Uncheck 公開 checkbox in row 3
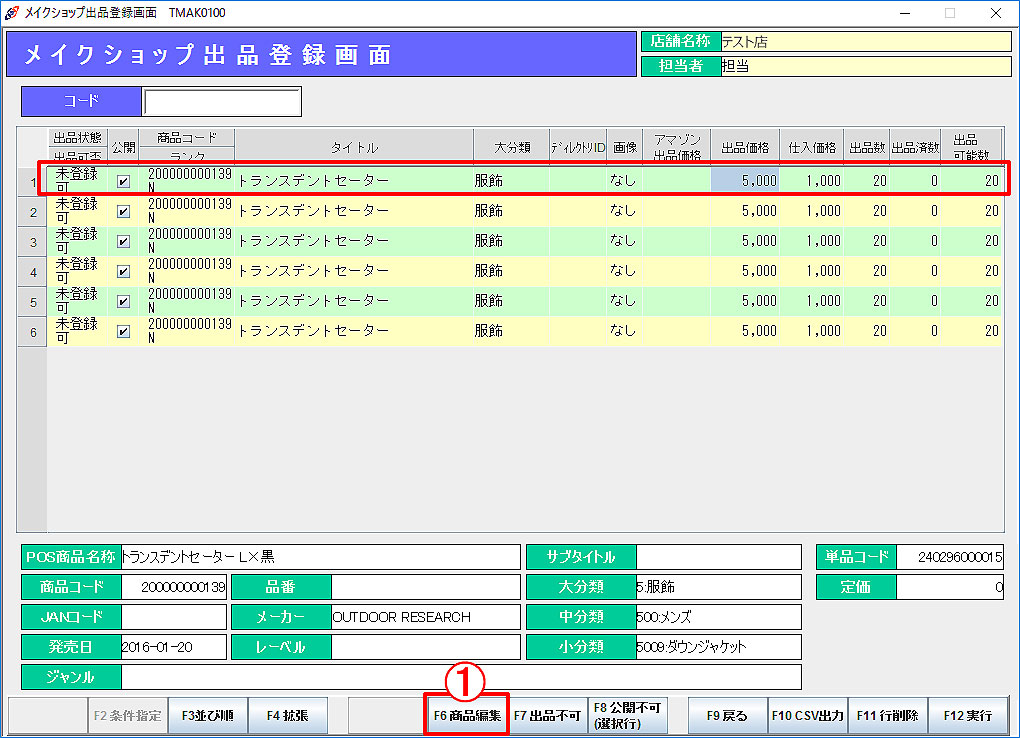 click(x=123, y=242)
